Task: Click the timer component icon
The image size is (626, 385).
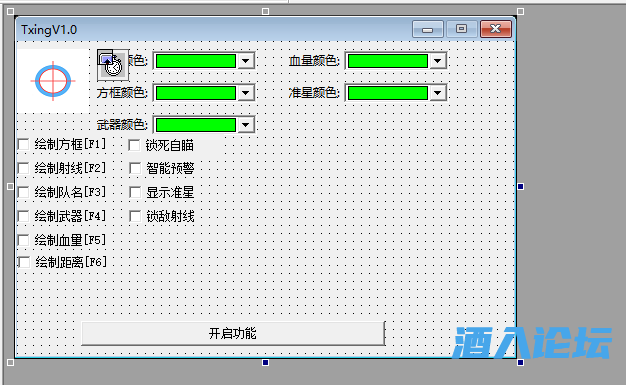Action: pos(113,65)
